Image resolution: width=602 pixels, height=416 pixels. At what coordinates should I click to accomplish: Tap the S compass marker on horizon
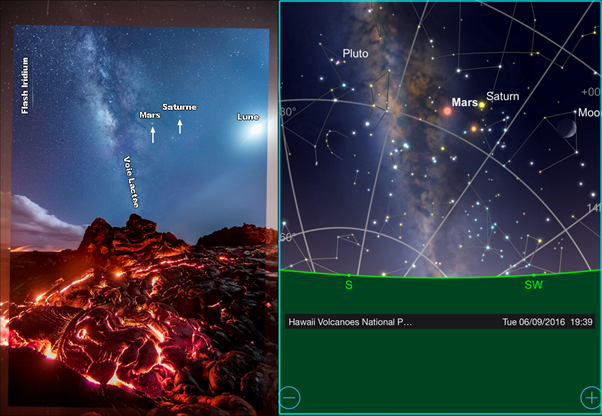349,284
